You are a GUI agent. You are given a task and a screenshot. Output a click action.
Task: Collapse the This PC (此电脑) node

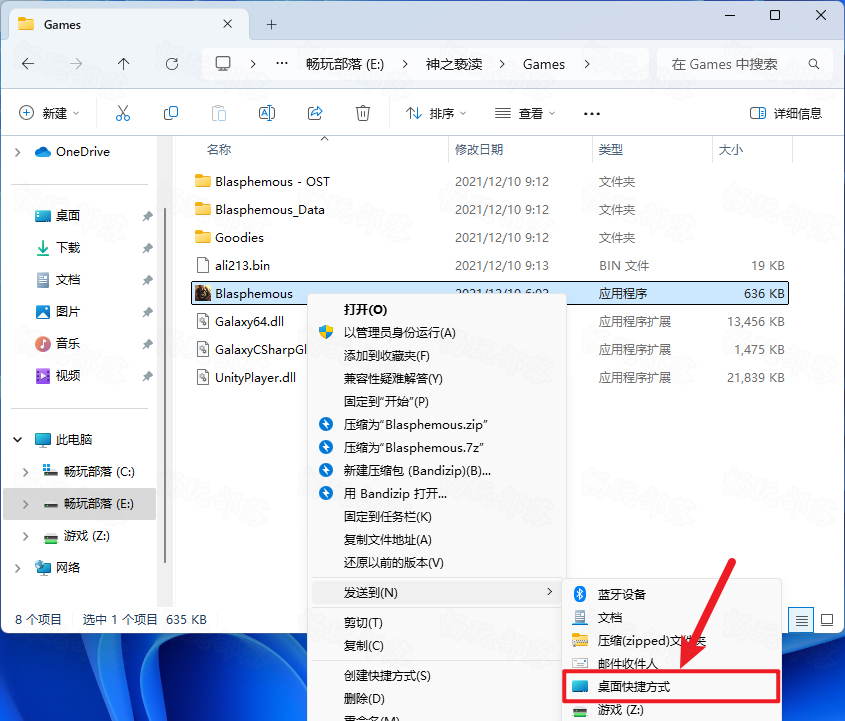[18, 440]
